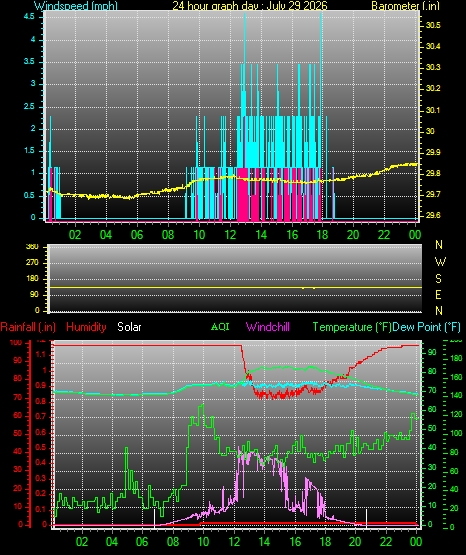The image size is (466, 555).
Task: Select the green "AQI" legend label
Action: coord(220,326)
